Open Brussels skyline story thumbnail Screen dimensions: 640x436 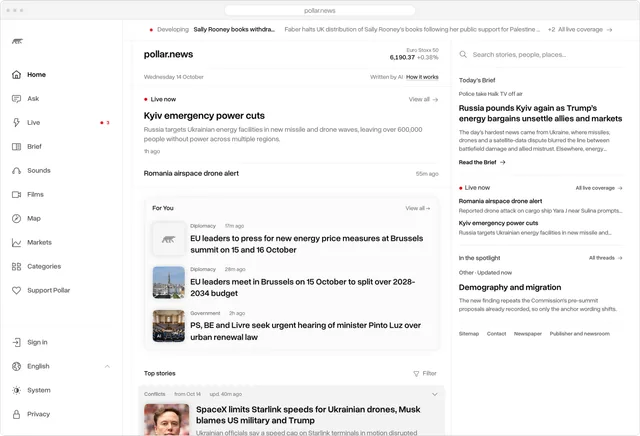[169, 283]
